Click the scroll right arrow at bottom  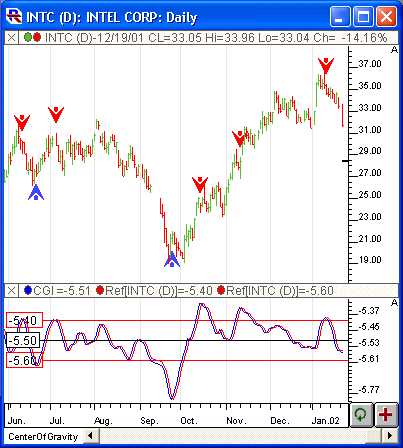click(390, 436)
